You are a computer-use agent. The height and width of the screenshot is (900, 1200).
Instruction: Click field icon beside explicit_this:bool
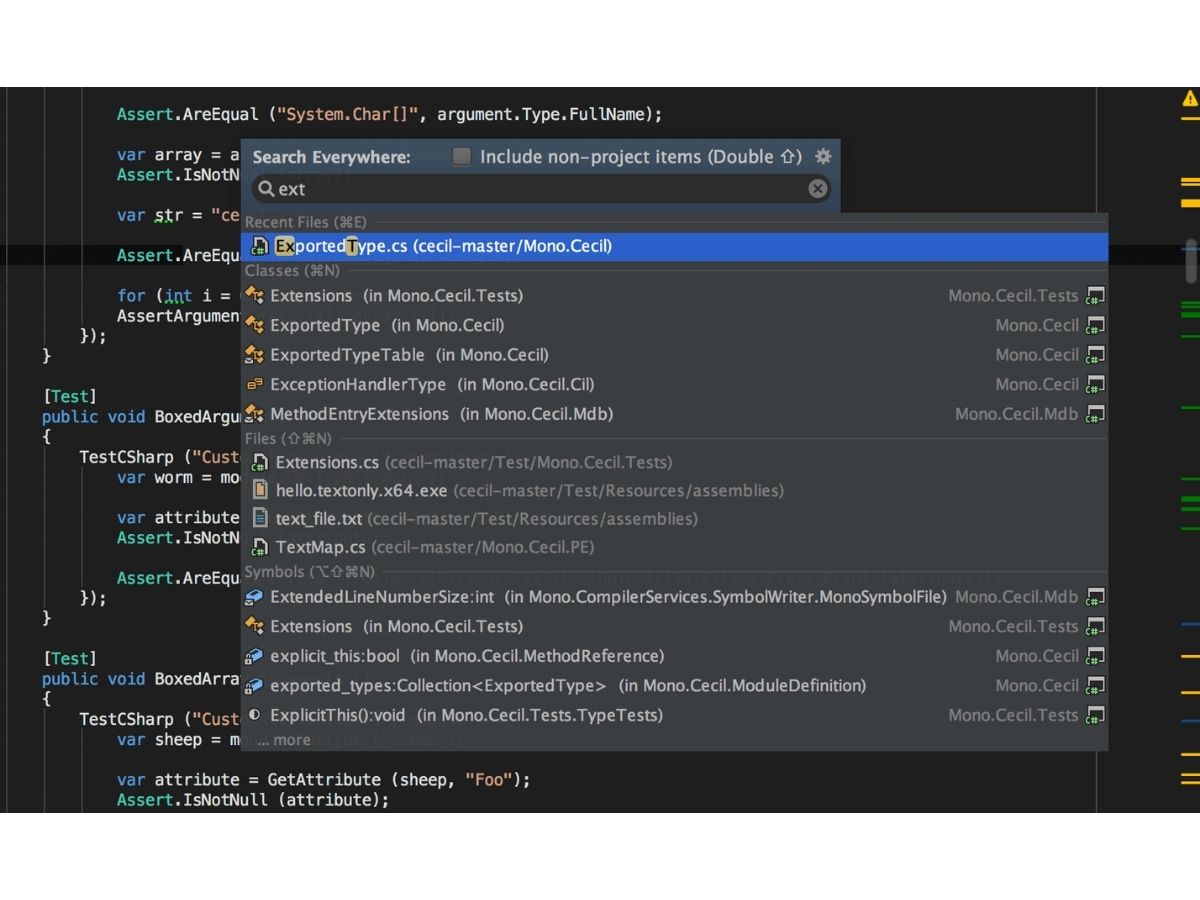click(254, 656)
